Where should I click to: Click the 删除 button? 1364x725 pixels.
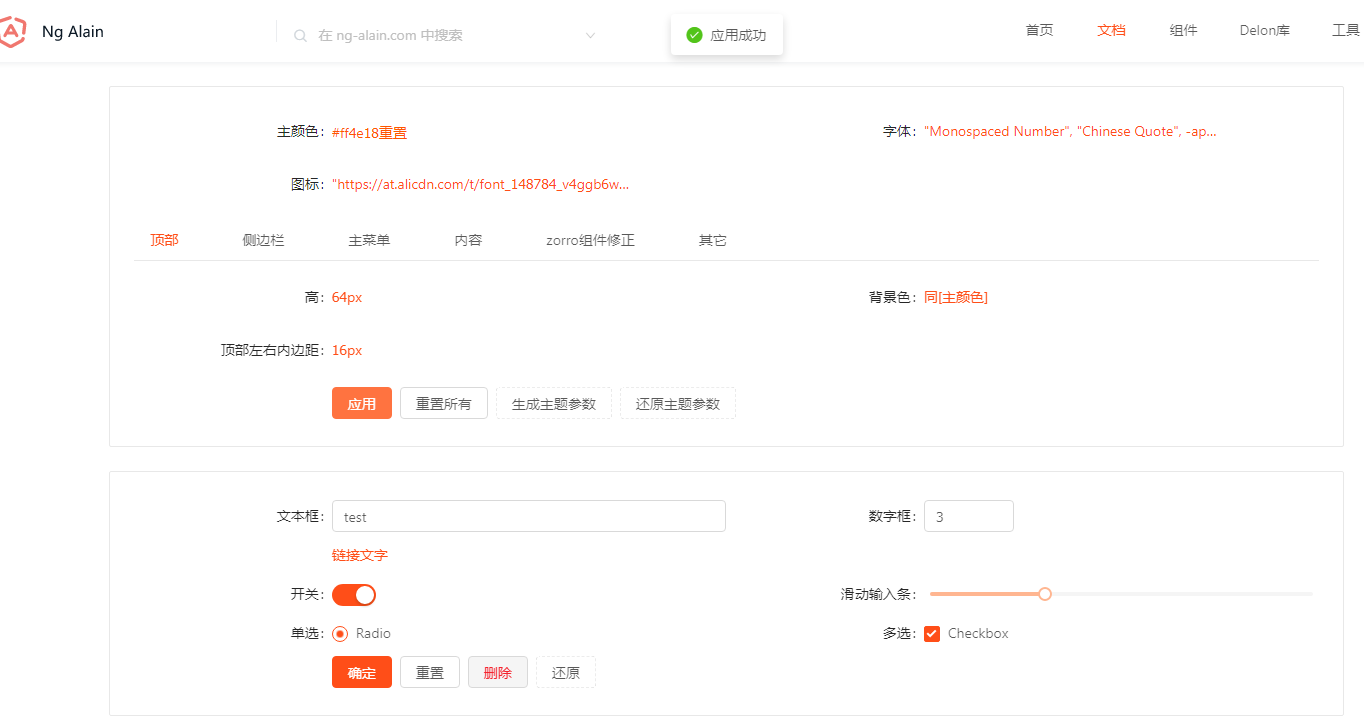point(497,671)
